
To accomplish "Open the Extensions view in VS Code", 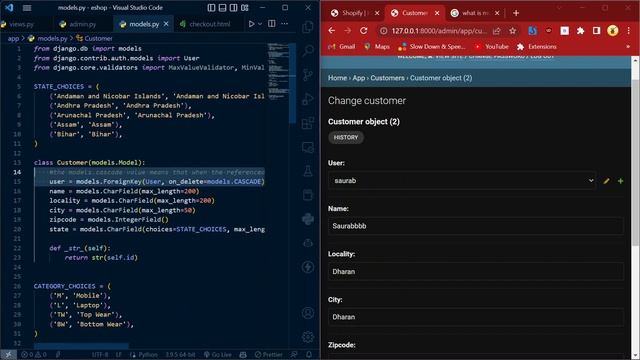I will tap(308, 123).
